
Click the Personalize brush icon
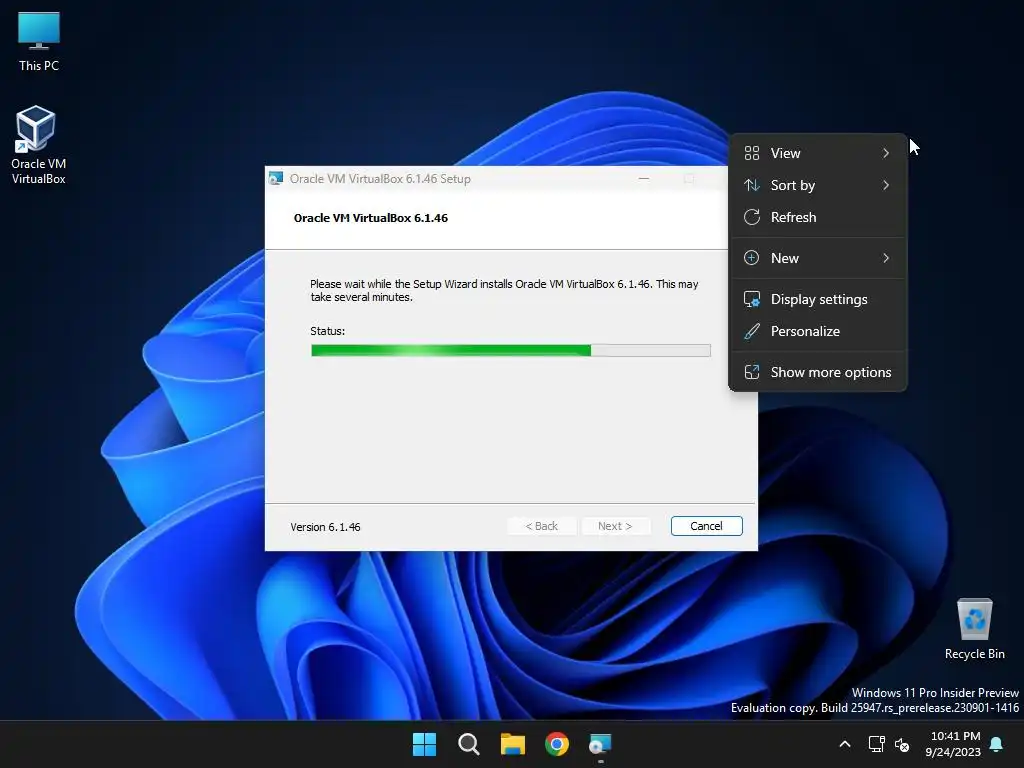(x=752, y=331)
